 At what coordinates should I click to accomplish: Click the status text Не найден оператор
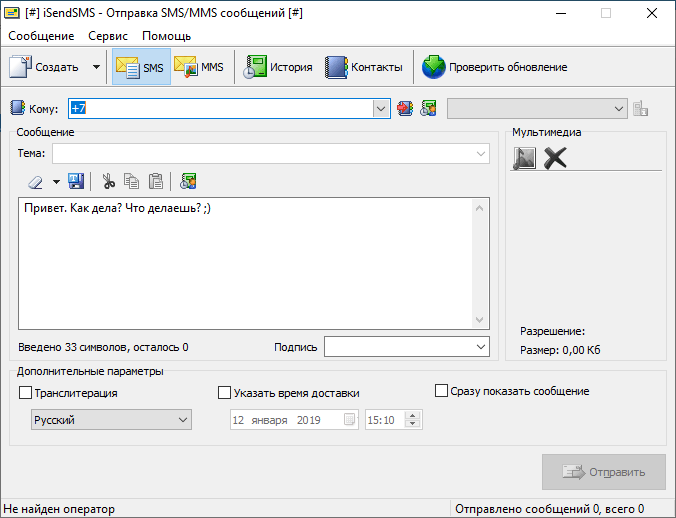[59, 509]
